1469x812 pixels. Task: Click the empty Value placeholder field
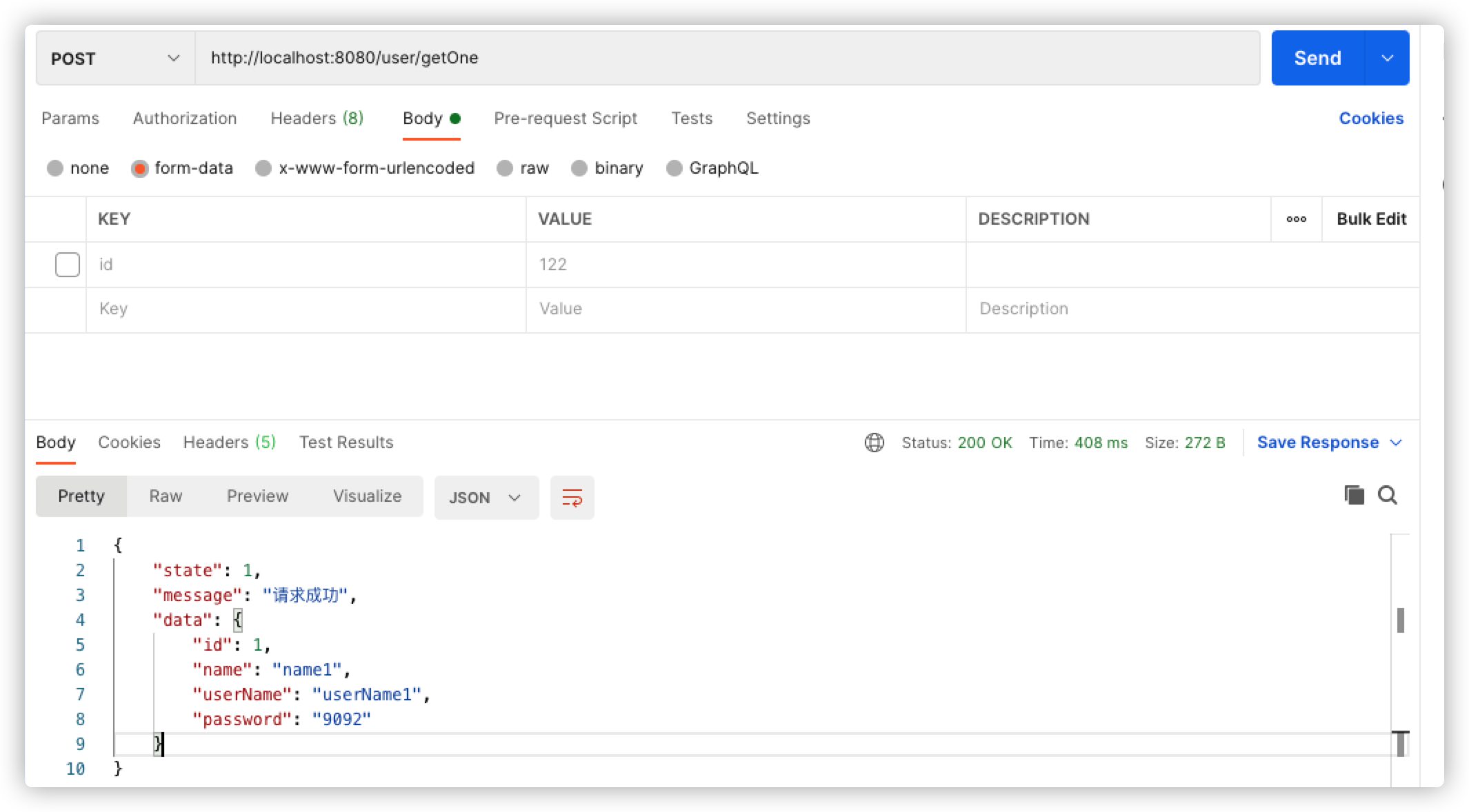point(746,309)
